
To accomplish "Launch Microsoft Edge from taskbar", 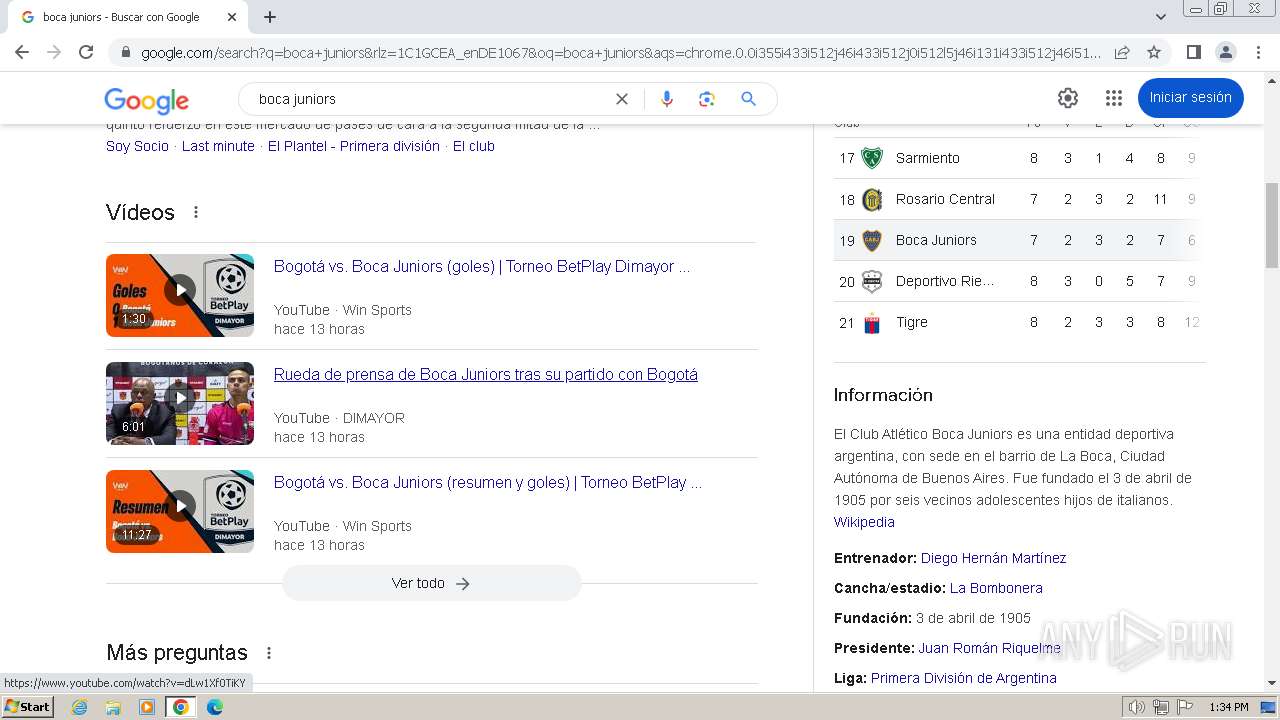I will click(x=215, y=707).
